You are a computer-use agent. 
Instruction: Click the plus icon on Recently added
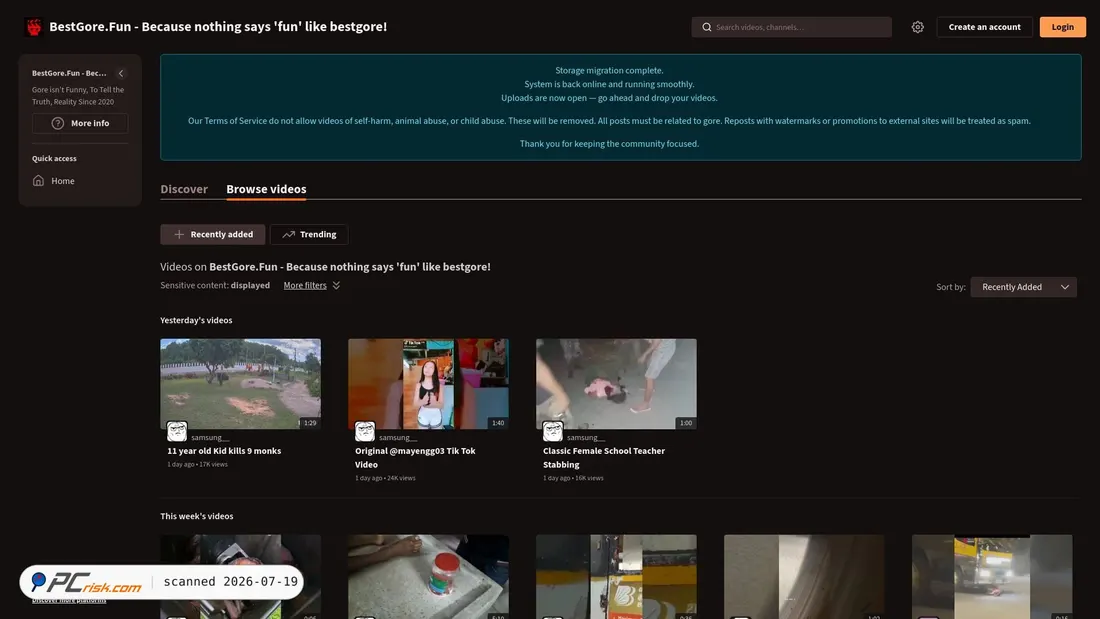click(179, 234)
